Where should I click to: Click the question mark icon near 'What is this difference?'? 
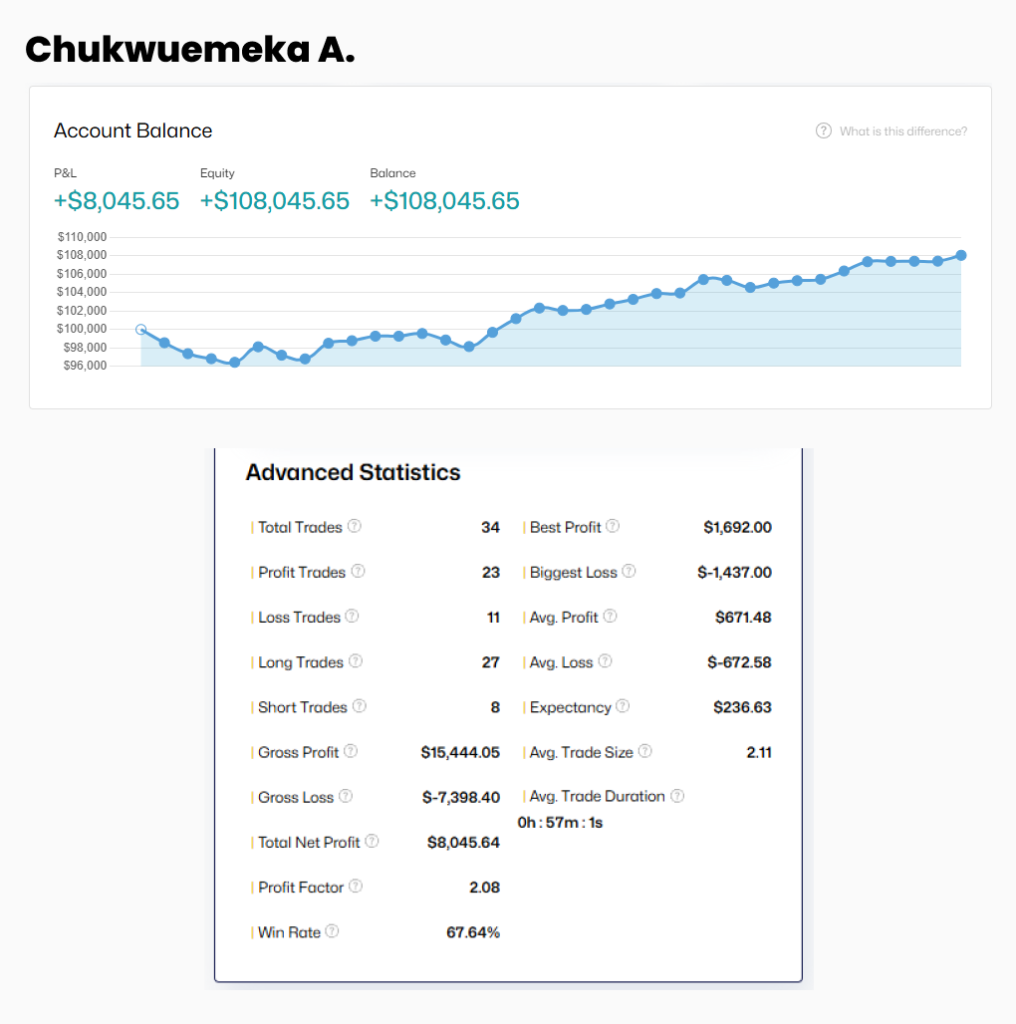click(x=824, y=131)
